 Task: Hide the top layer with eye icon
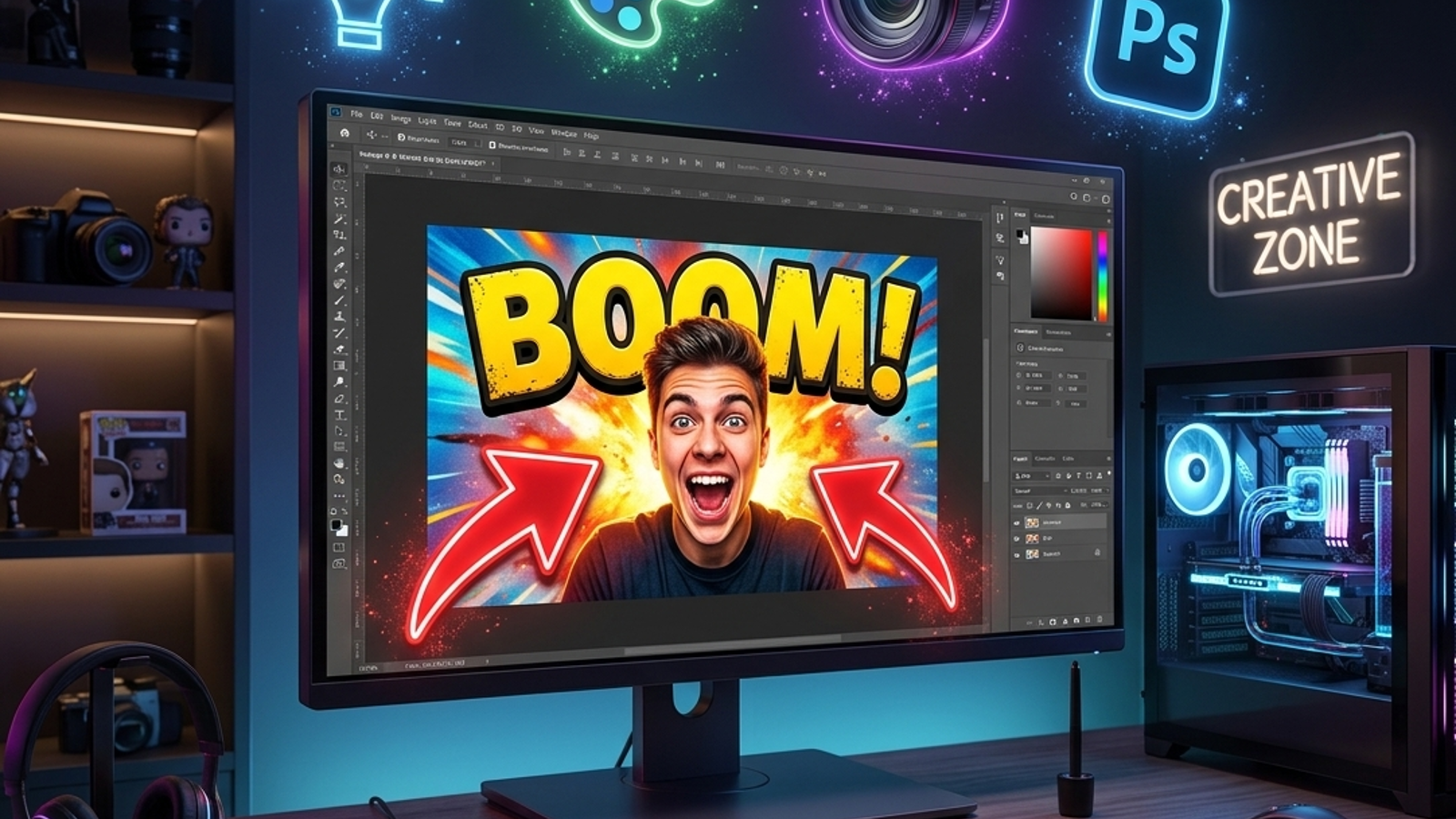[1016, 523]
